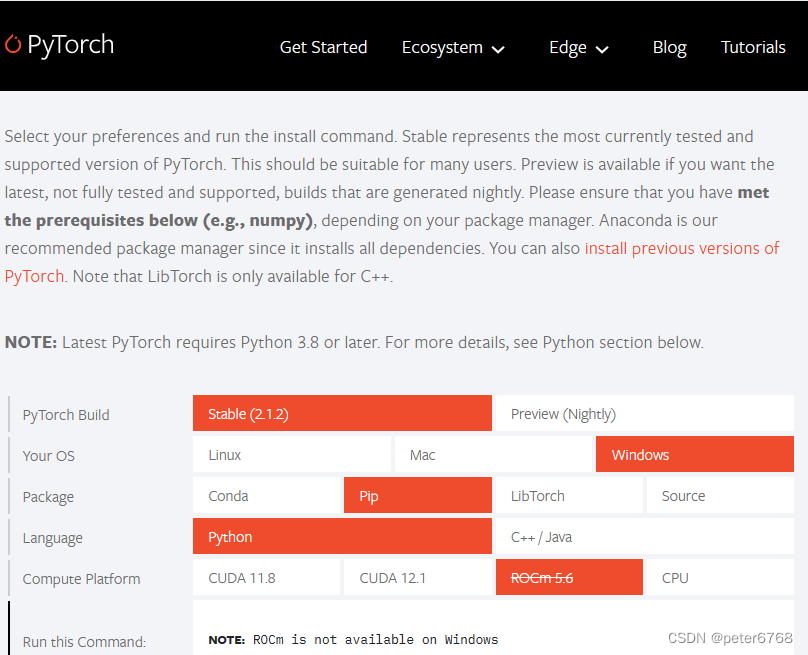Image resolution: width=808 pixels, height=655 pixels.
Task: Select CUDA 12.1 compute platform
Action: [418, 577]
